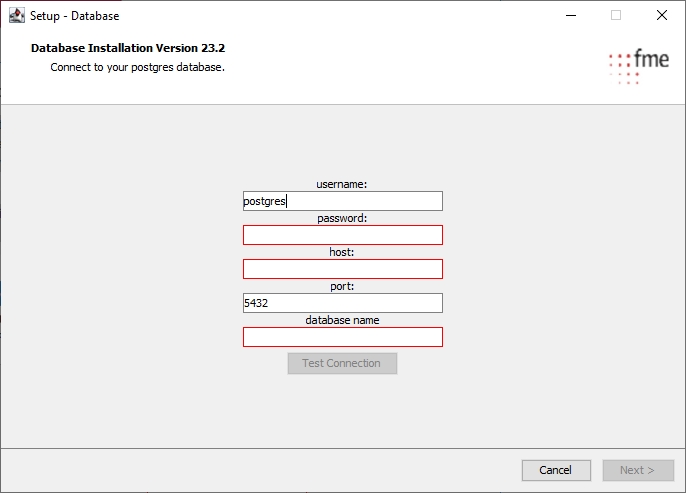Click into the empty password field

coord(342,235)
